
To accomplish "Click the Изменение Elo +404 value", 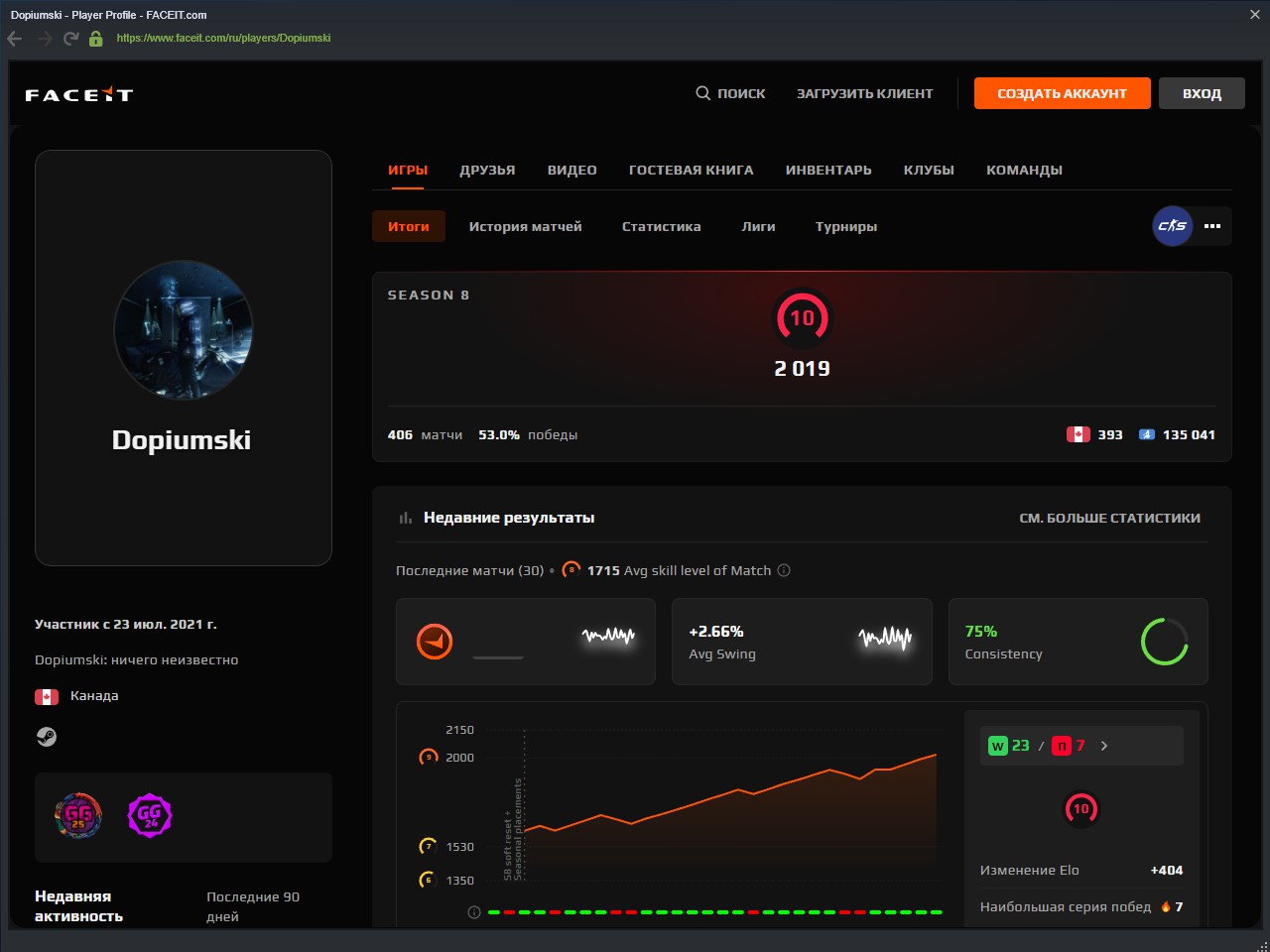I will click(1167, 870).
